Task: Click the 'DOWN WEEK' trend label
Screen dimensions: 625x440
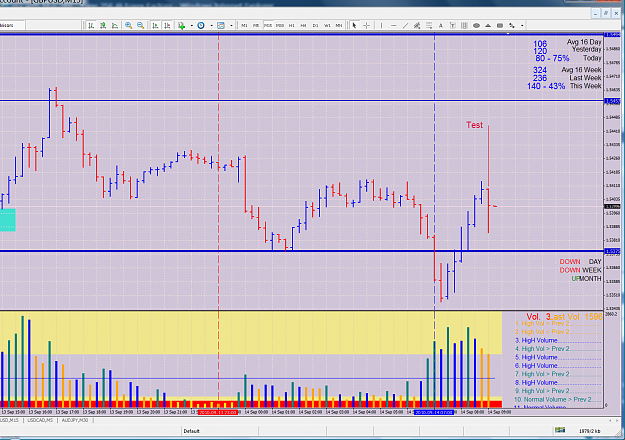Action: point(580,270)
